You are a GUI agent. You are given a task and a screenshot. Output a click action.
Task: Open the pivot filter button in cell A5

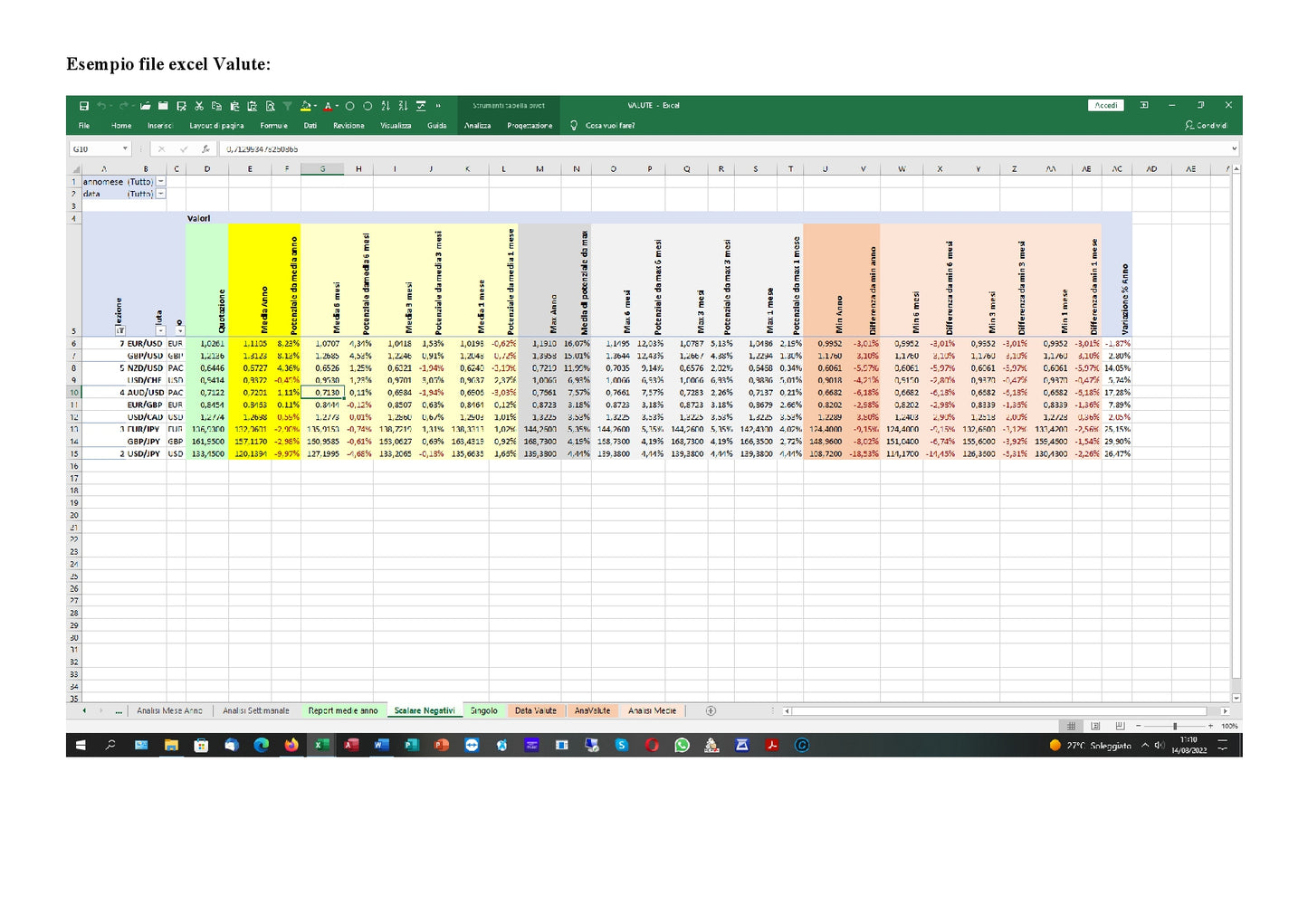120,331
